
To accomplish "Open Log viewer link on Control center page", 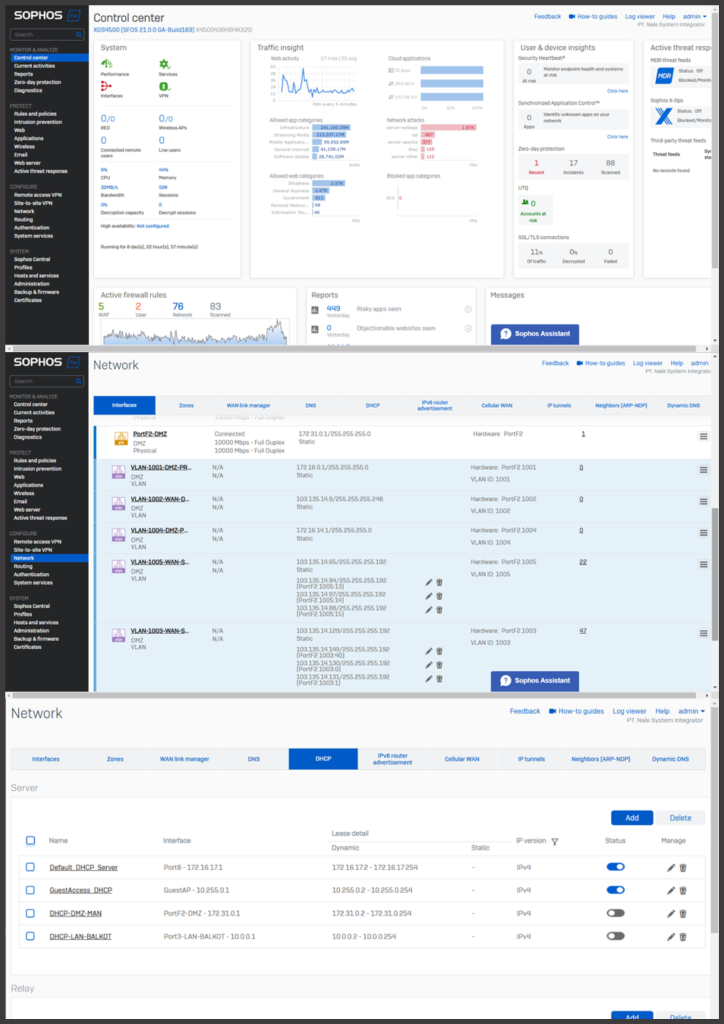I will tap(639, 16).
